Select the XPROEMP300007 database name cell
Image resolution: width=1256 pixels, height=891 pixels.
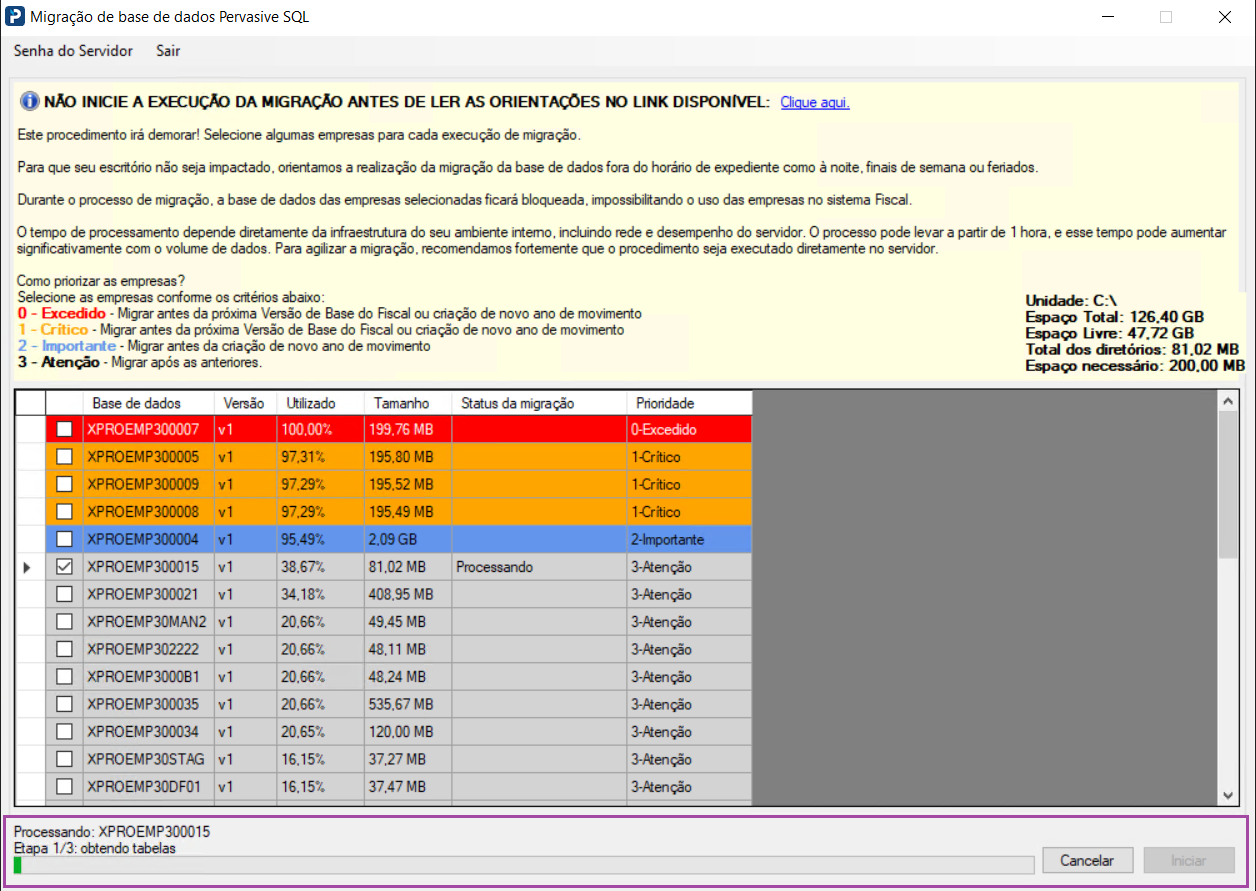[x=149, y=429]
